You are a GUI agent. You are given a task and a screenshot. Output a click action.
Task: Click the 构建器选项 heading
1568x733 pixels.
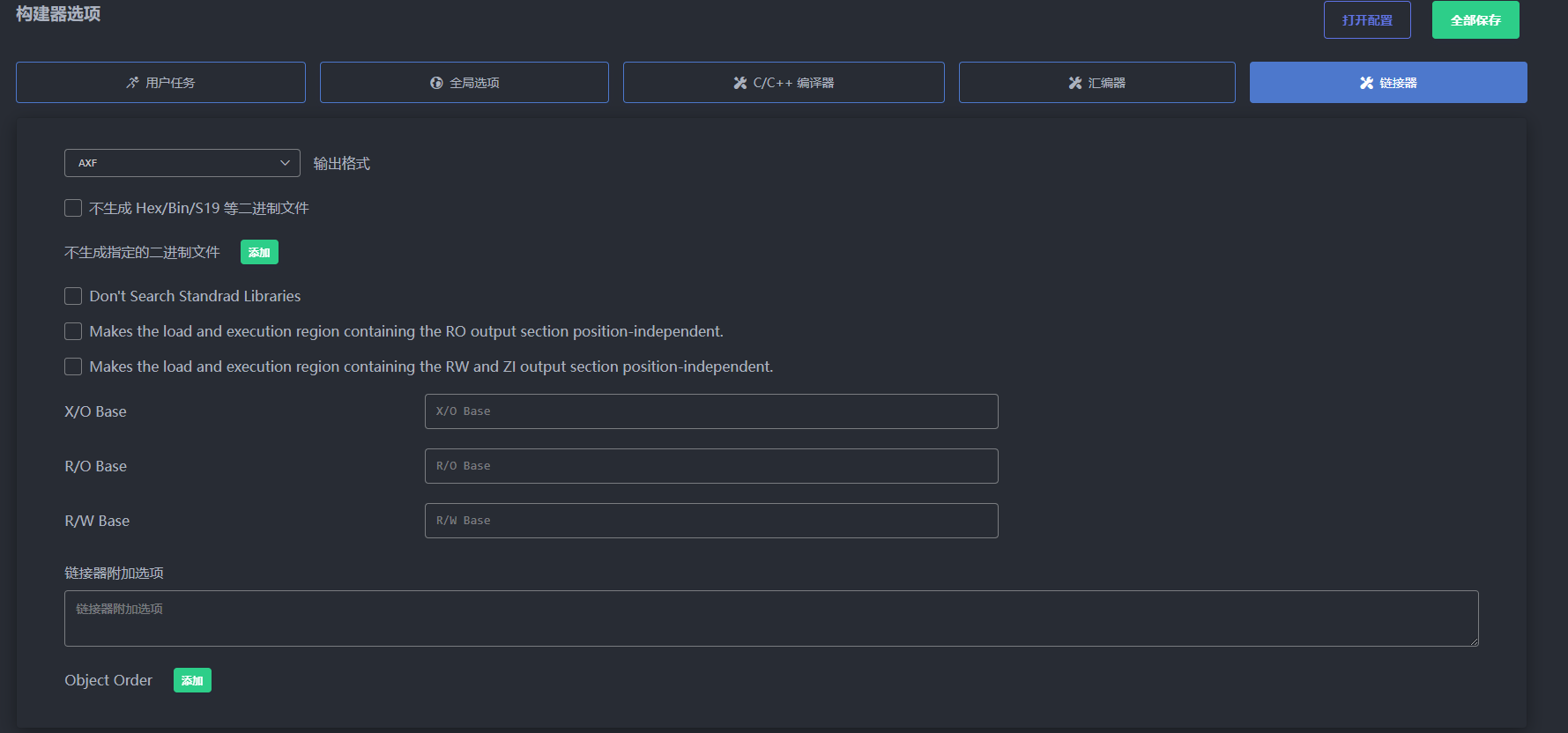click(x=58, y=13)
